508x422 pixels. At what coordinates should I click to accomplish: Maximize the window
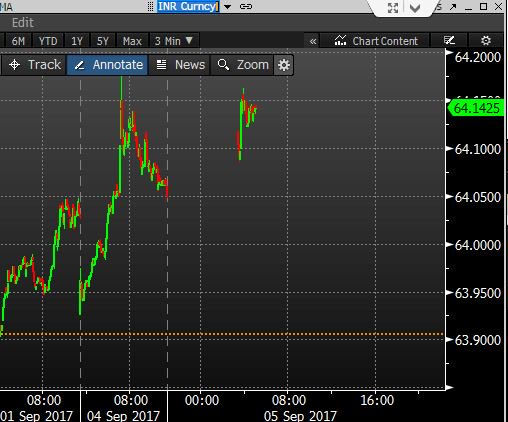pyautogui.click(x=483, y=7)
